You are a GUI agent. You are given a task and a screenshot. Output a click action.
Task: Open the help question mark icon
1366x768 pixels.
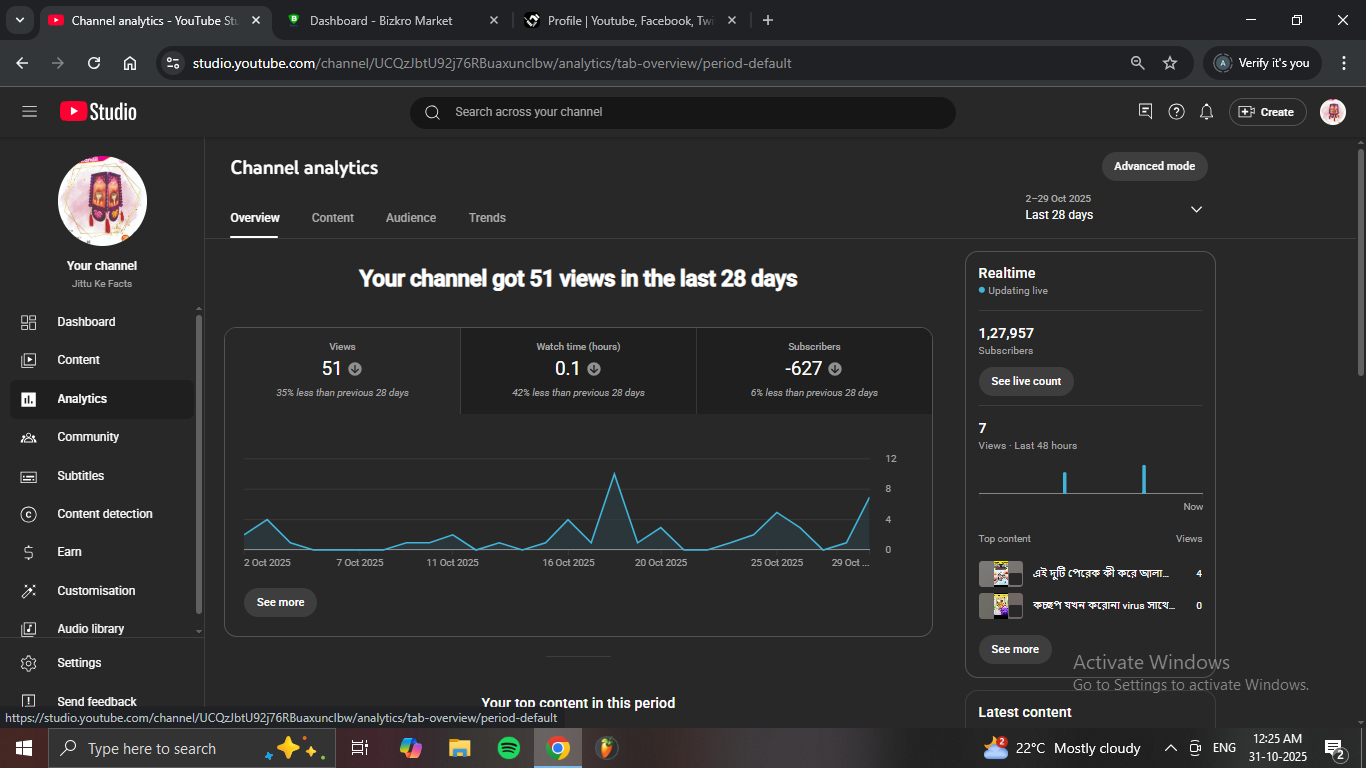tap(1177, 112)
